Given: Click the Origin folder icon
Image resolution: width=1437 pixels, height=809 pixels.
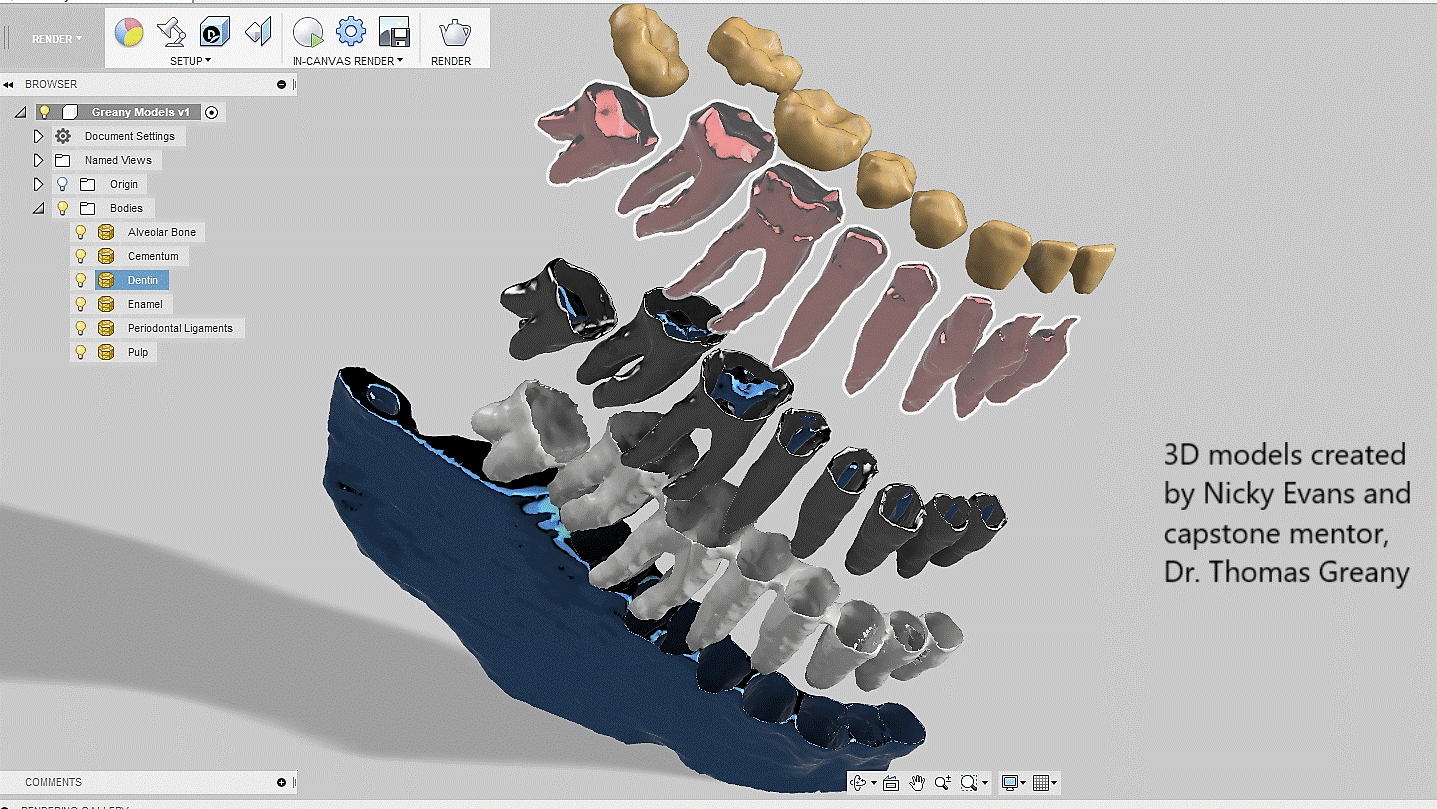Looking at the screenshot, I should (x=87, y=184).
